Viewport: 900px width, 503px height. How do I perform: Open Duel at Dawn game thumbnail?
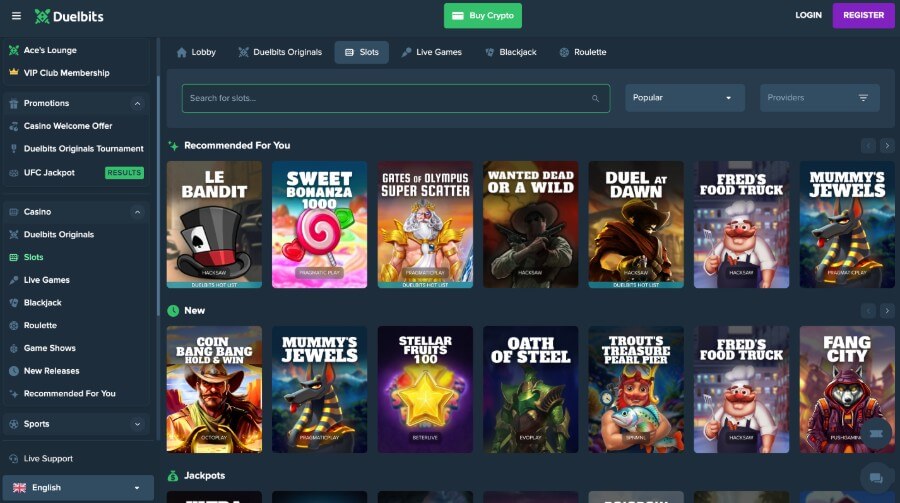pos(636,225)
